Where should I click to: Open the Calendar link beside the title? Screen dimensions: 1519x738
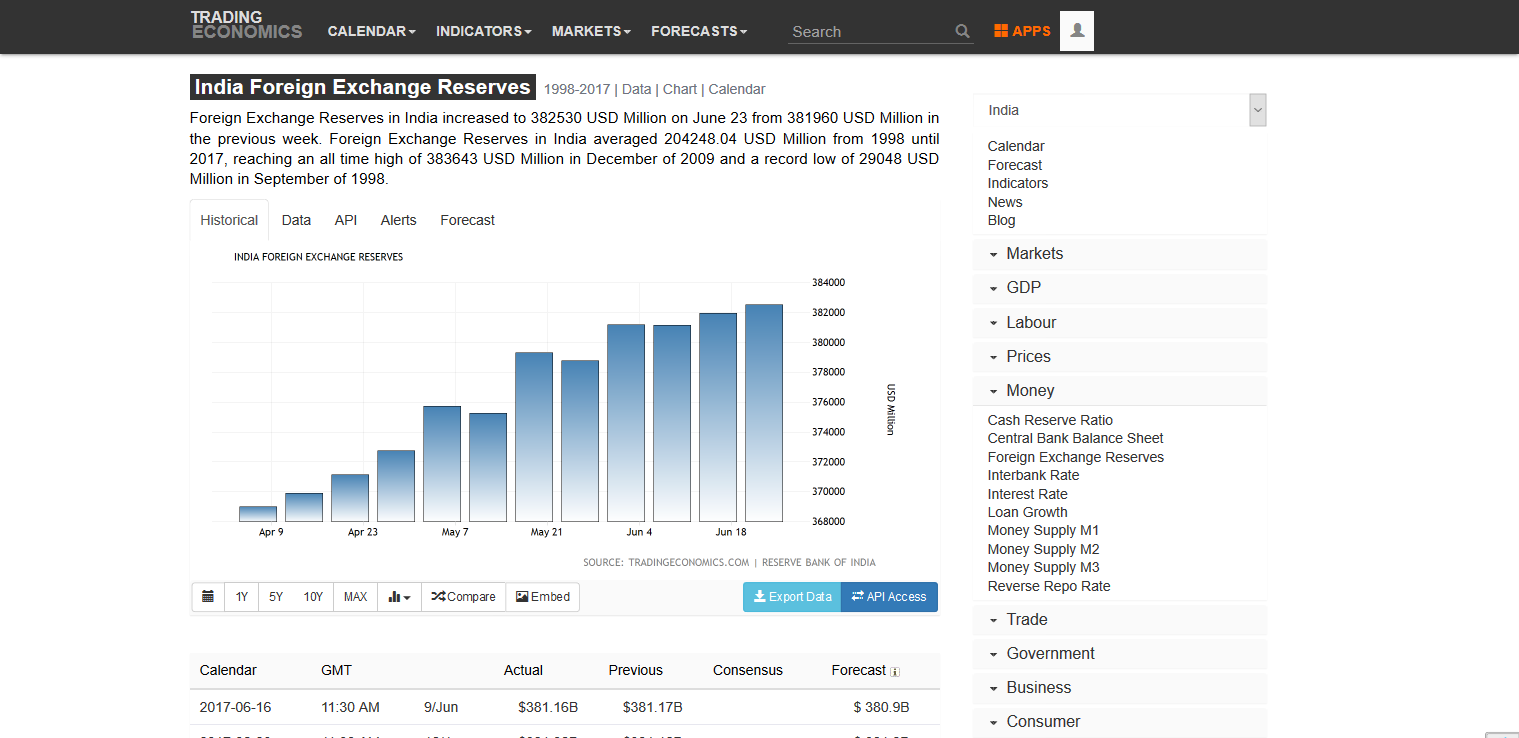pos(737,89)
